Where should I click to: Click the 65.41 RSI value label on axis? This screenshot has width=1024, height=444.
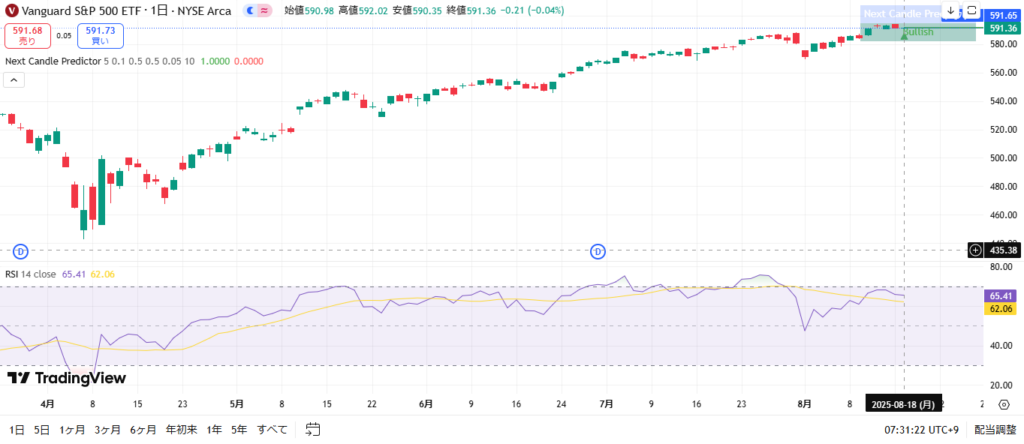pos(1001,296)
